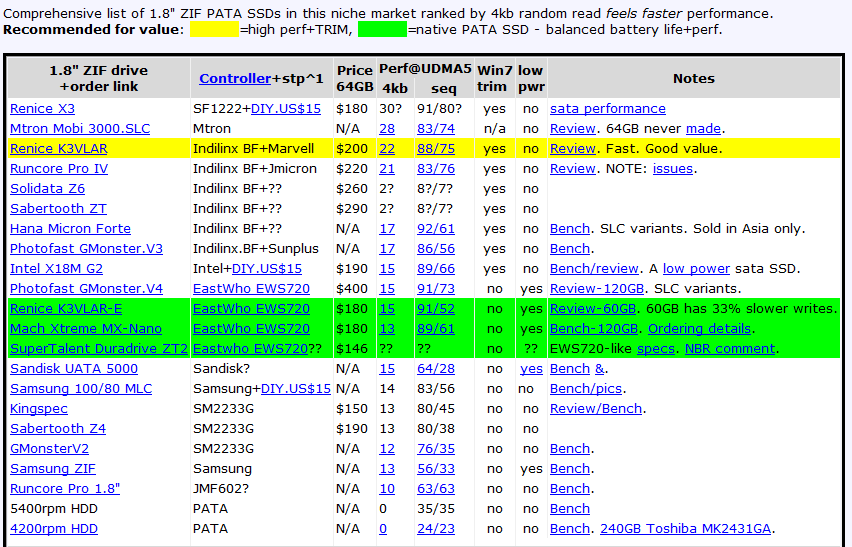Image resolution: width=852 pixels, height=547 pixels.
Task: Click seq score 64/28 for Sandisk UATA
Action: (x=436, y=369)
